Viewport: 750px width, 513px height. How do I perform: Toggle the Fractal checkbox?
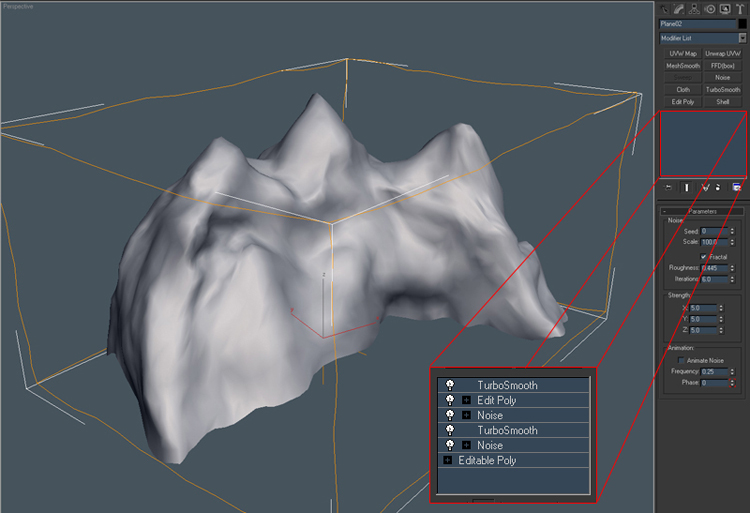pos(705,257)
